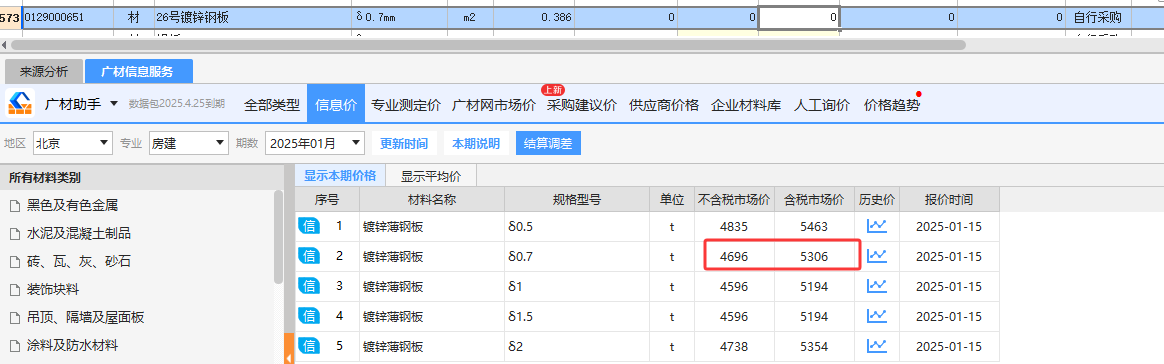The height and width of the screenshot is (364, 1164).
Task: Click the 信 badge on row 3
Action: [309, 286]
